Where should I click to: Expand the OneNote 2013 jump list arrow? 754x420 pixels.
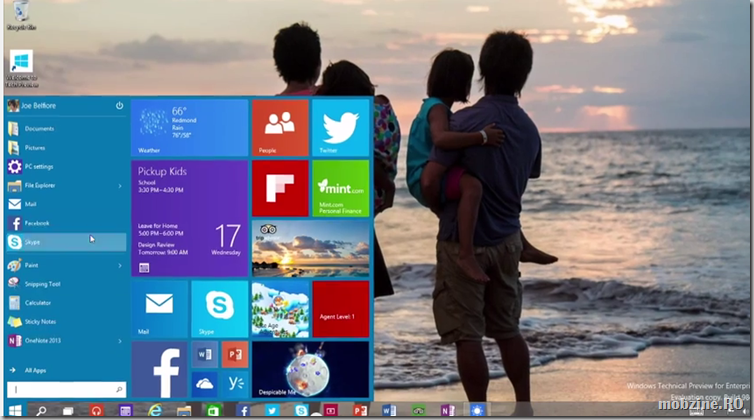120,341
